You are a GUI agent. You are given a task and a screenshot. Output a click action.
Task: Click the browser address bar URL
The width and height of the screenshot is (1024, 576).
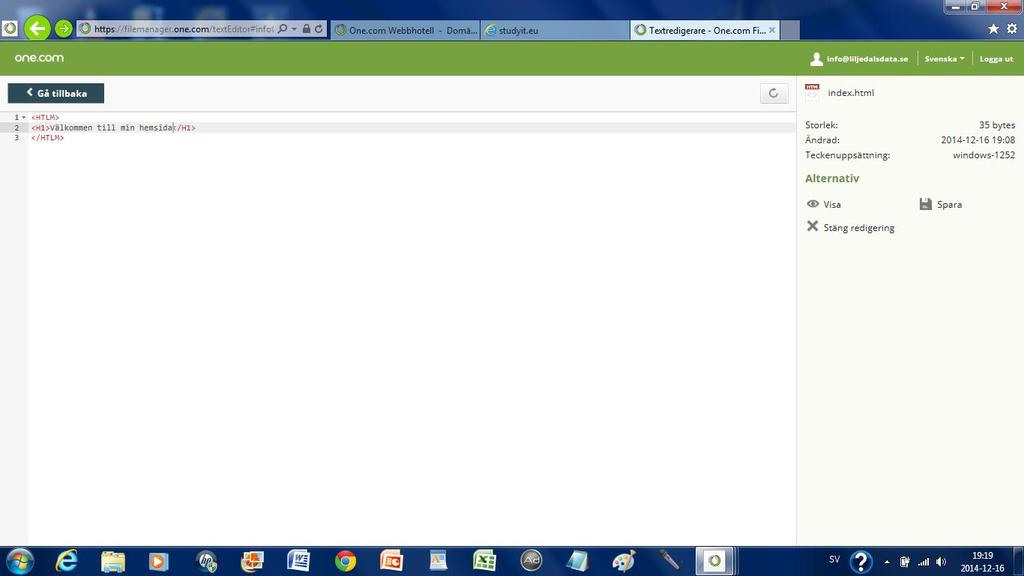183,29
